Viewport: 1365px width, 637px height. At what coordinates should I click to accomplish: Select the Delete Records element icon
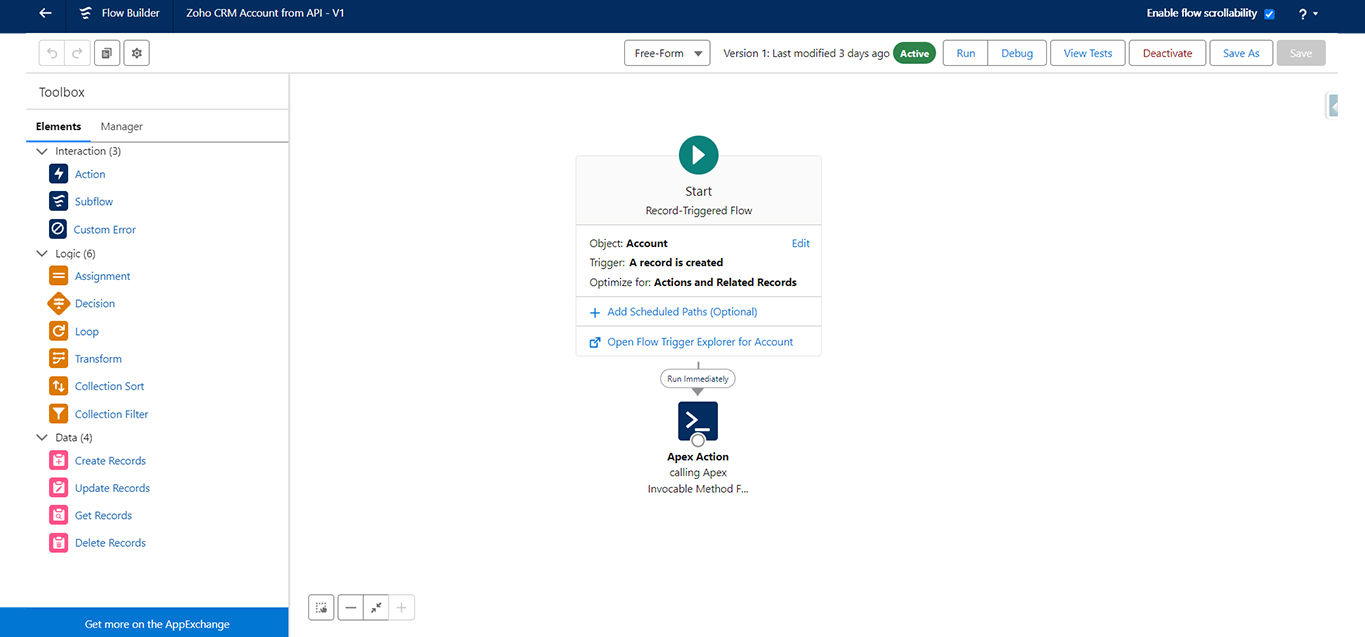[x=58, y=543]
